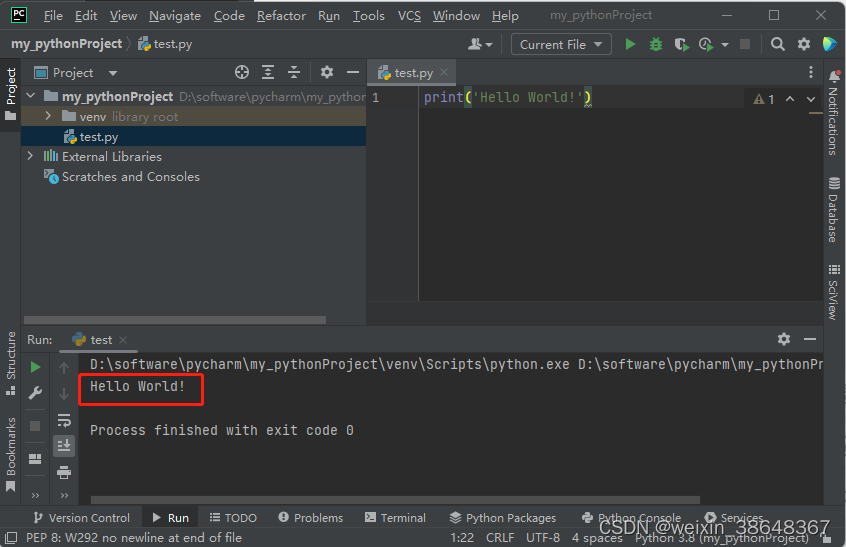This screenshot has width=846, height=547.
Task: Open the Navigate menu
Action: 175,16
